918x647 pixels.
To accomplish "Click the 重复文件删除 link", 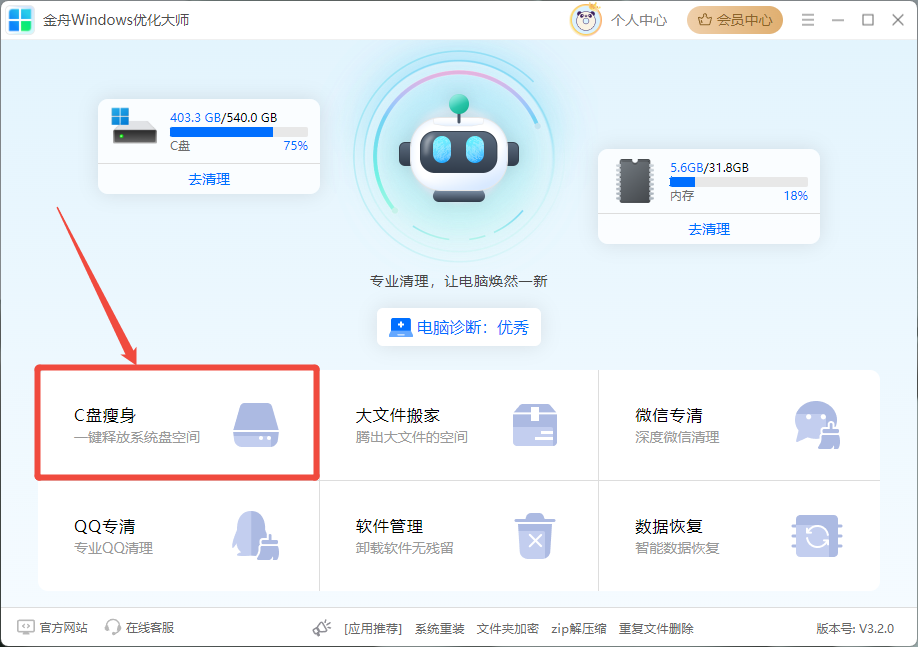I will pyautogui.click(x=656, y=628).
